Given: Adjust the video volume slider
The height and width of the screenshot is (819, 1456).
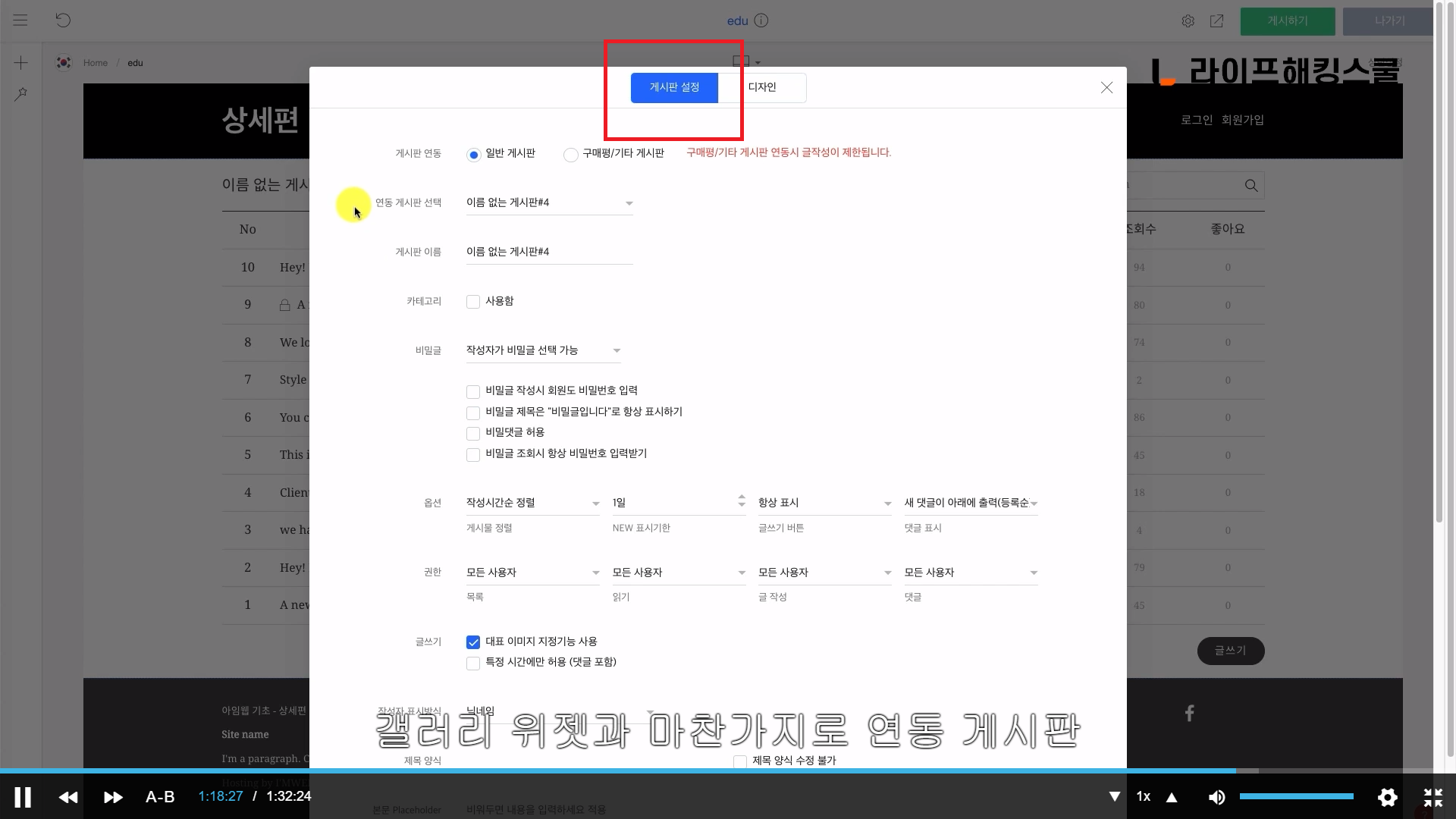Looking at the screenshot, I should coord(1296,796).
